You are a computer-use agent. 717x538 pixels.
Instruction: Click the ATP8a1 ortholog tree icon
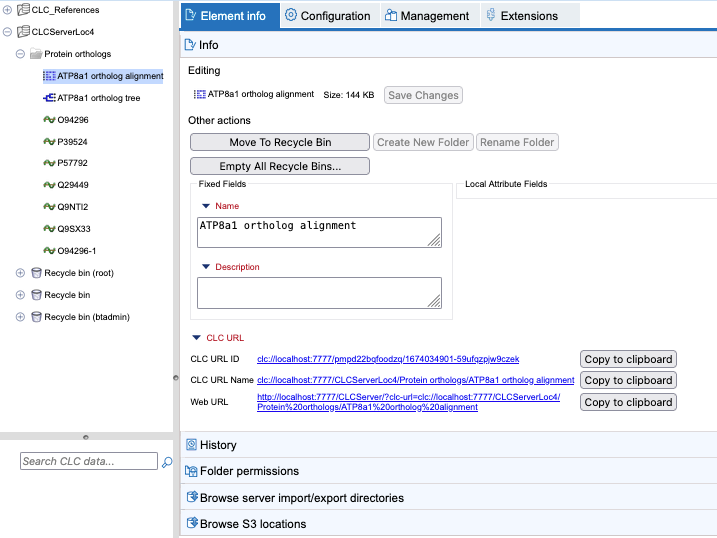[49, 98]
